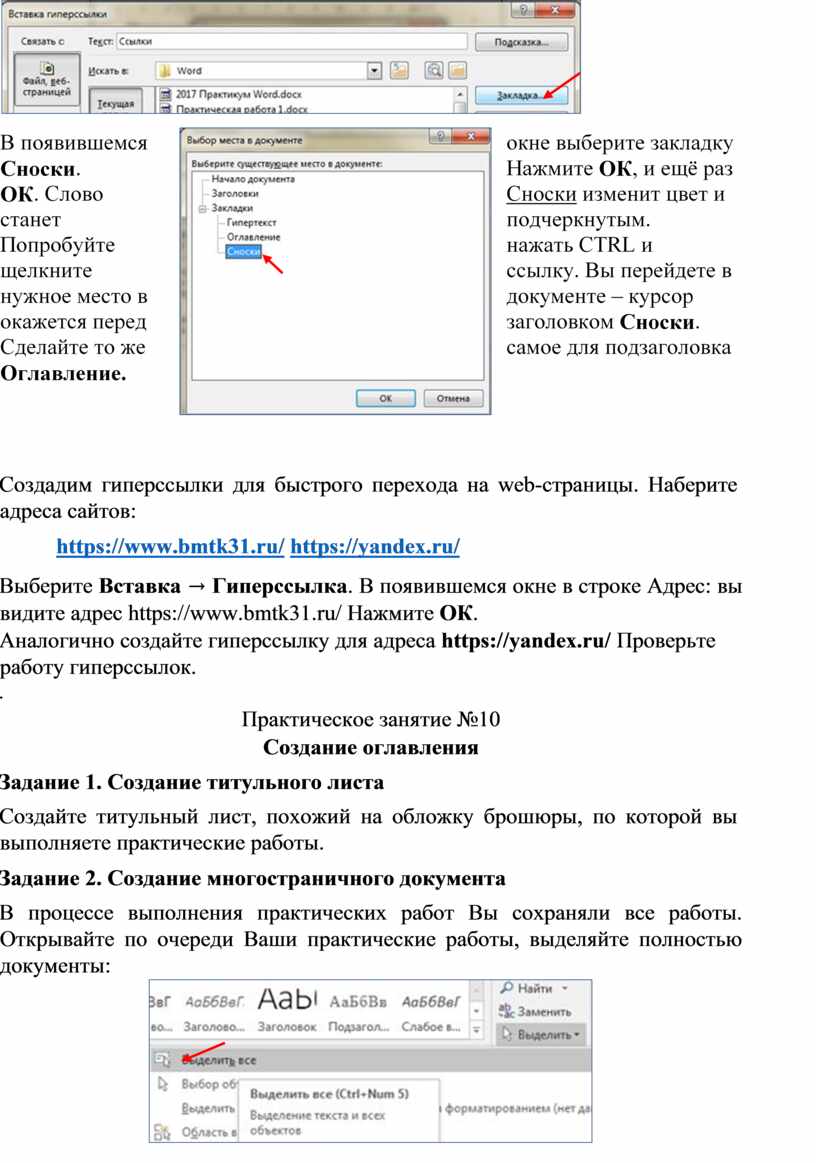Click Отмена in Выбор места dialog
The height and width of the screenshot is (1163, 816).
[453, 398]
